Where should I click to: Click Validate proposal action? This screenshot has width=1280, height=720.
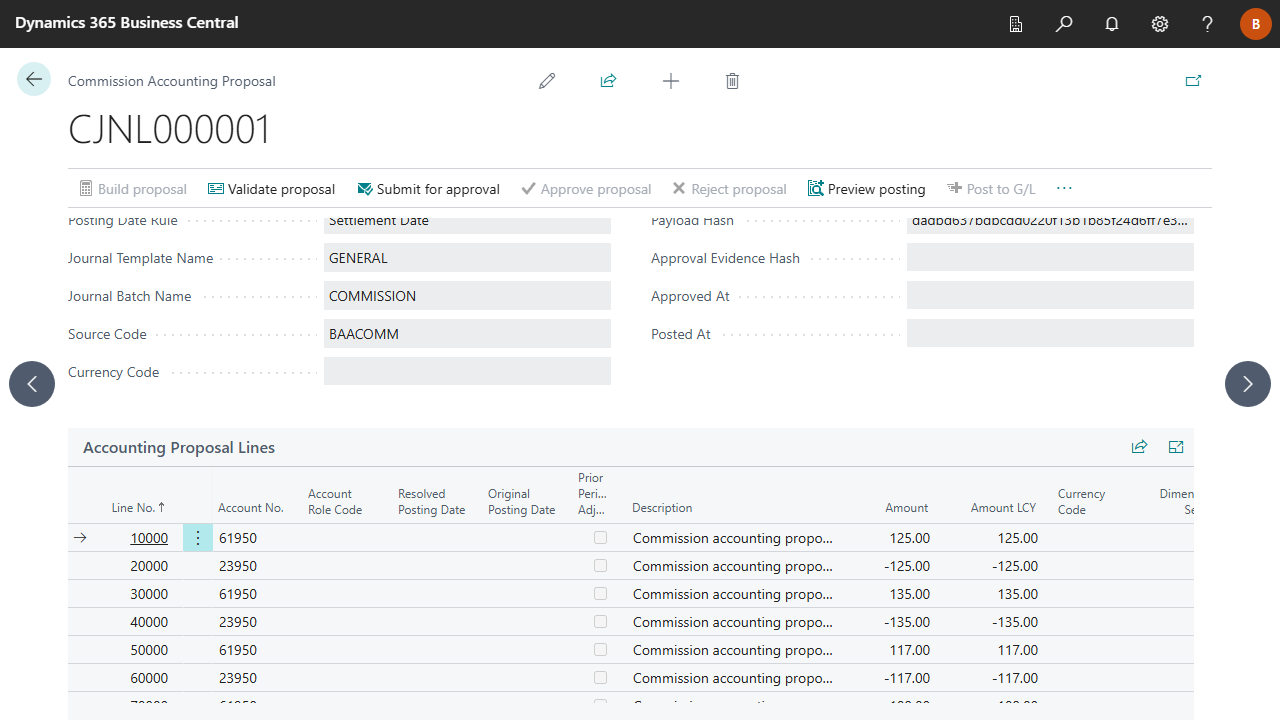[272, 189]
